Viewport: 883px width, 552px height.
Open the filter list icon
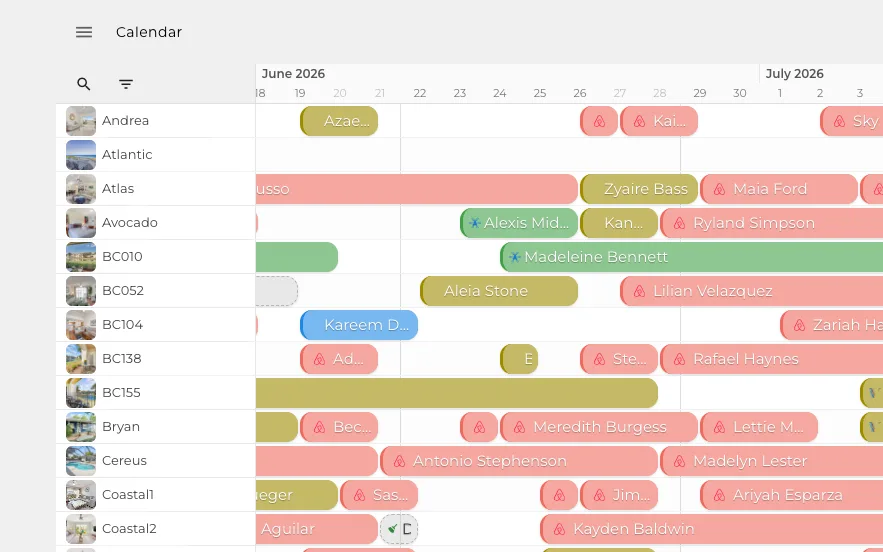click(x=126, y=84)
